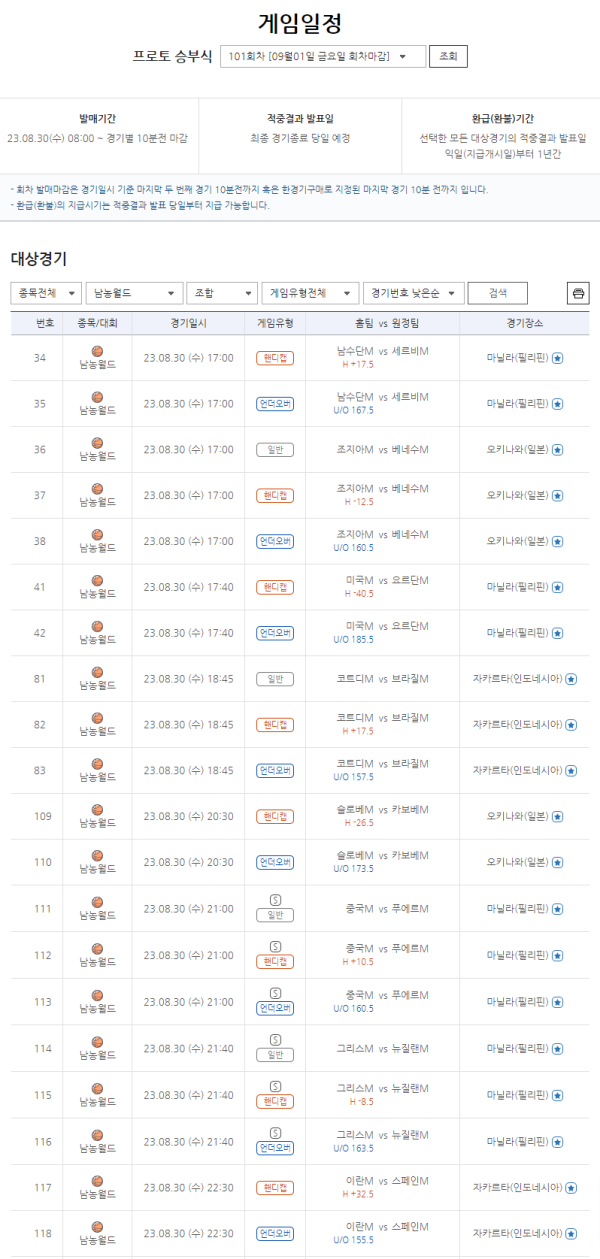Click star icon beside game 118 Jakarta venue

pyautogui.click(x=571, y=1233)
